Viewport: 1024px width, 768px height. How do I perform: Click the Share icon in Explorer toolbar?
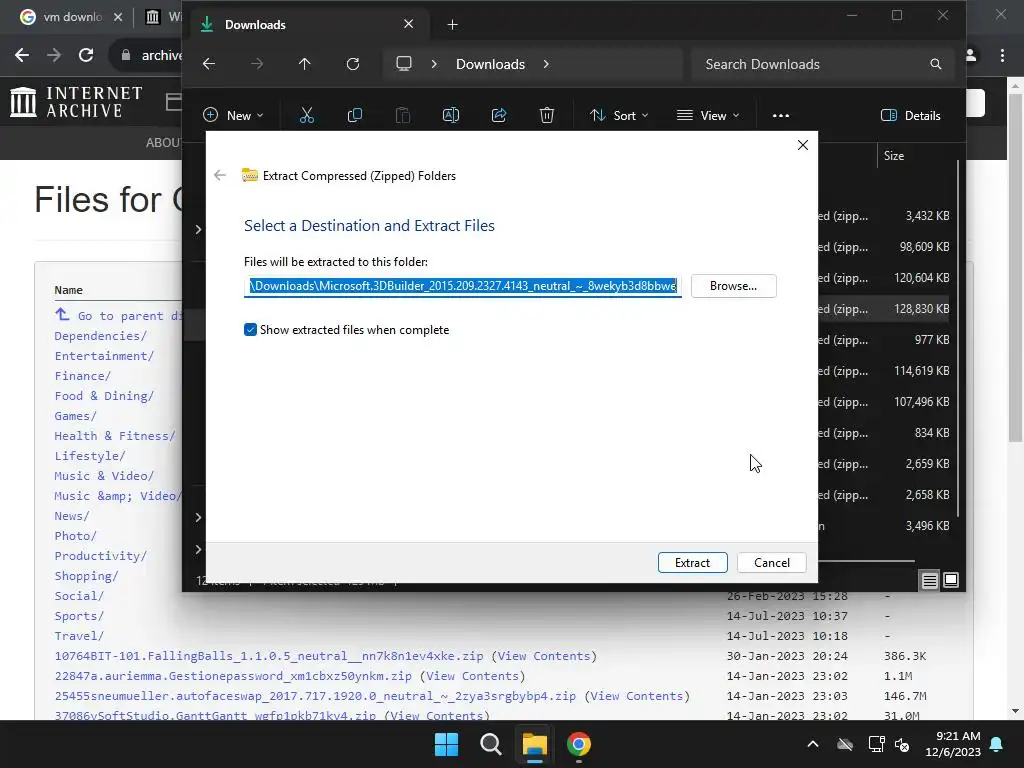tap(499, 116)
